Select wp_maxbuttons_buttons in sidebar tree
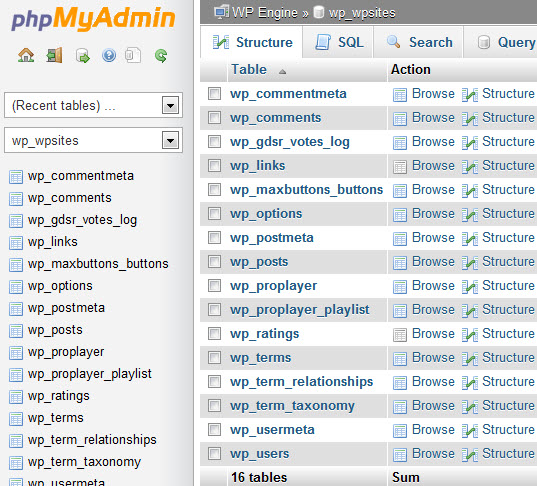Image resolution: width=537 pixels, height=486 pixels. [98, 264]
